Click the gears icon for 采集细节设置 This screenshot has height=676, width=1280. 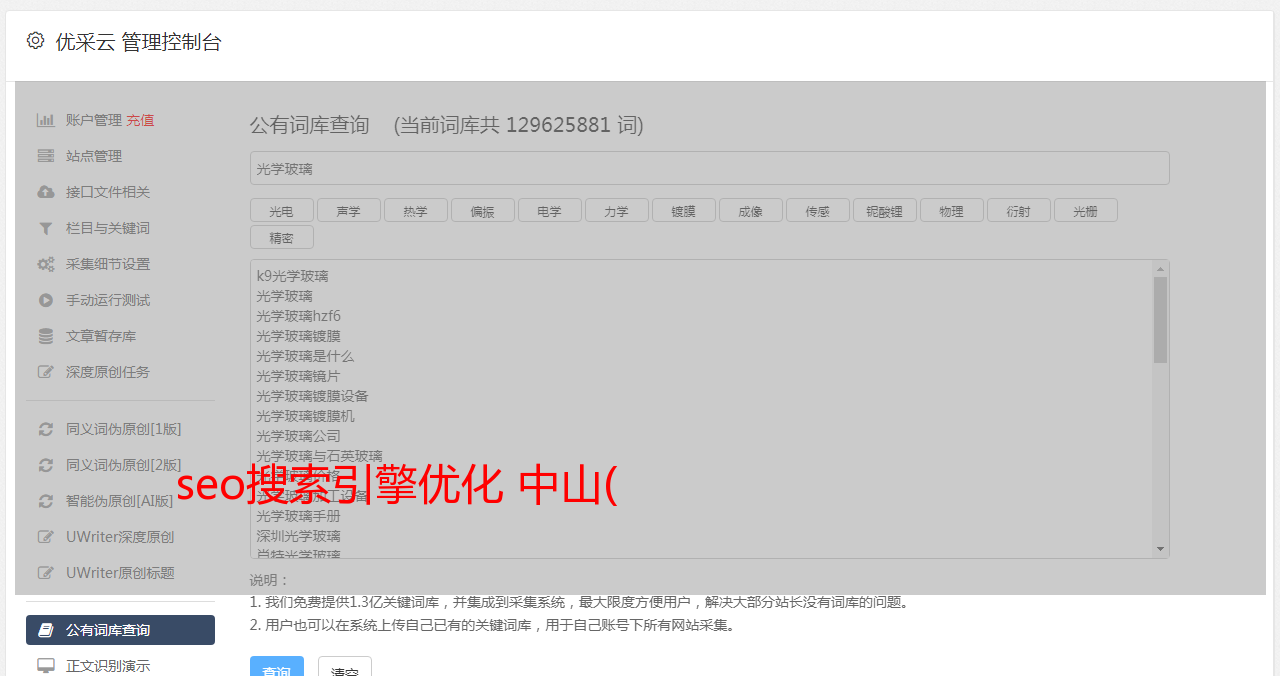tap(46, 264)
